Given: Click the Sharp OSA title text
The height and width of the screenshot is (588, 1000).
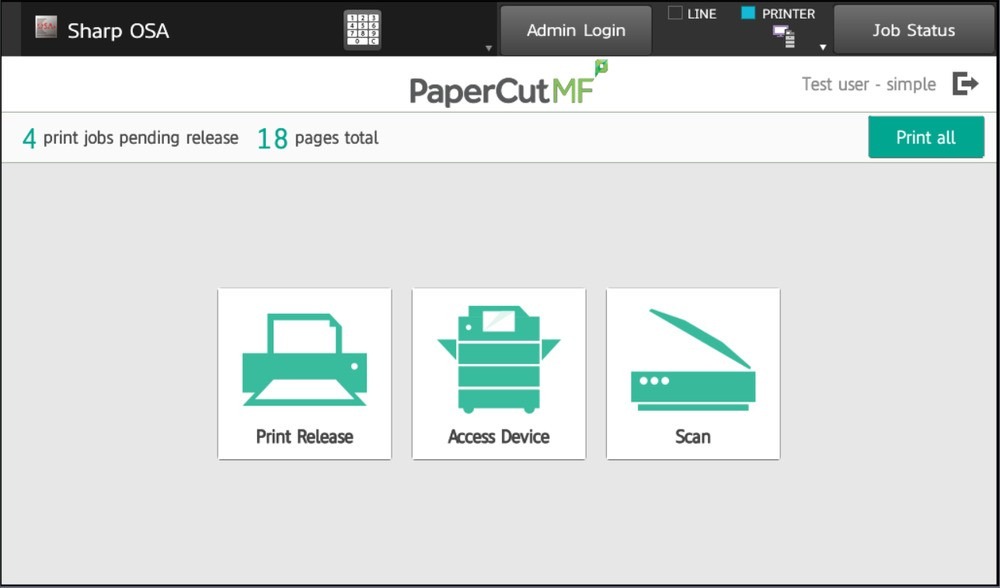Looking at the screenshot, I should (118, 30).
